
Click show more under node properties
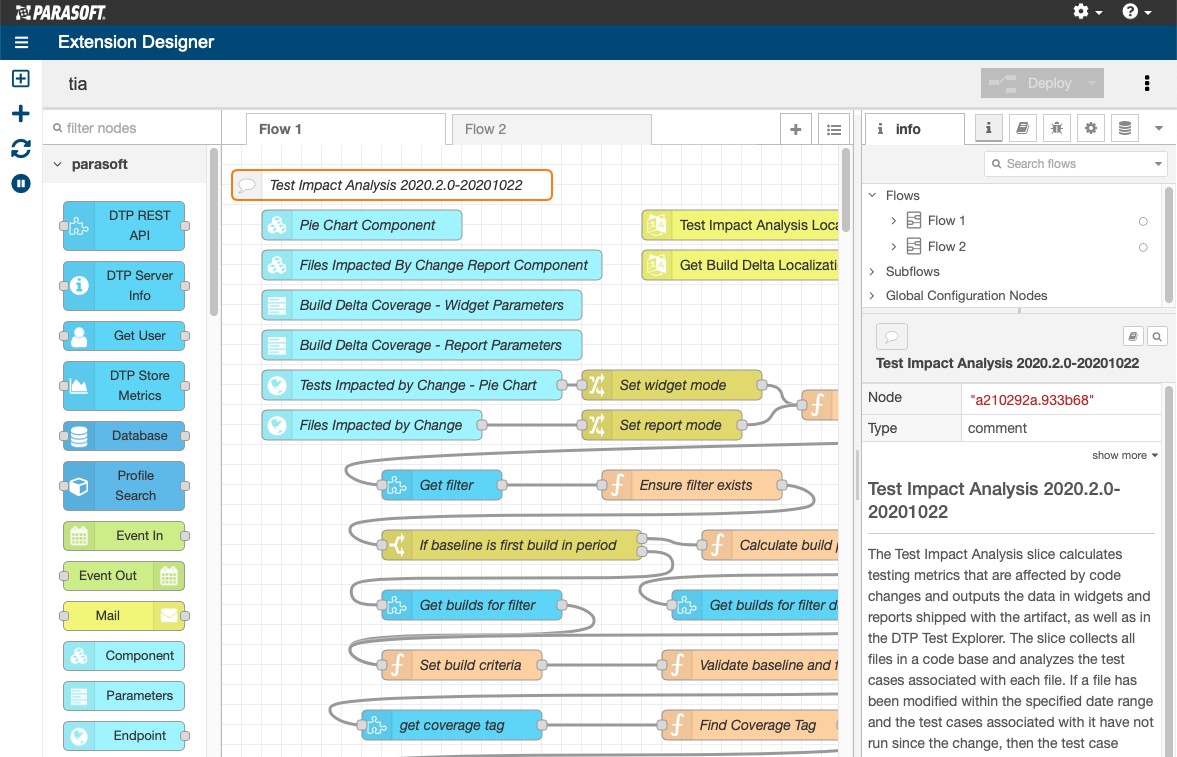tap(1124, 455)
